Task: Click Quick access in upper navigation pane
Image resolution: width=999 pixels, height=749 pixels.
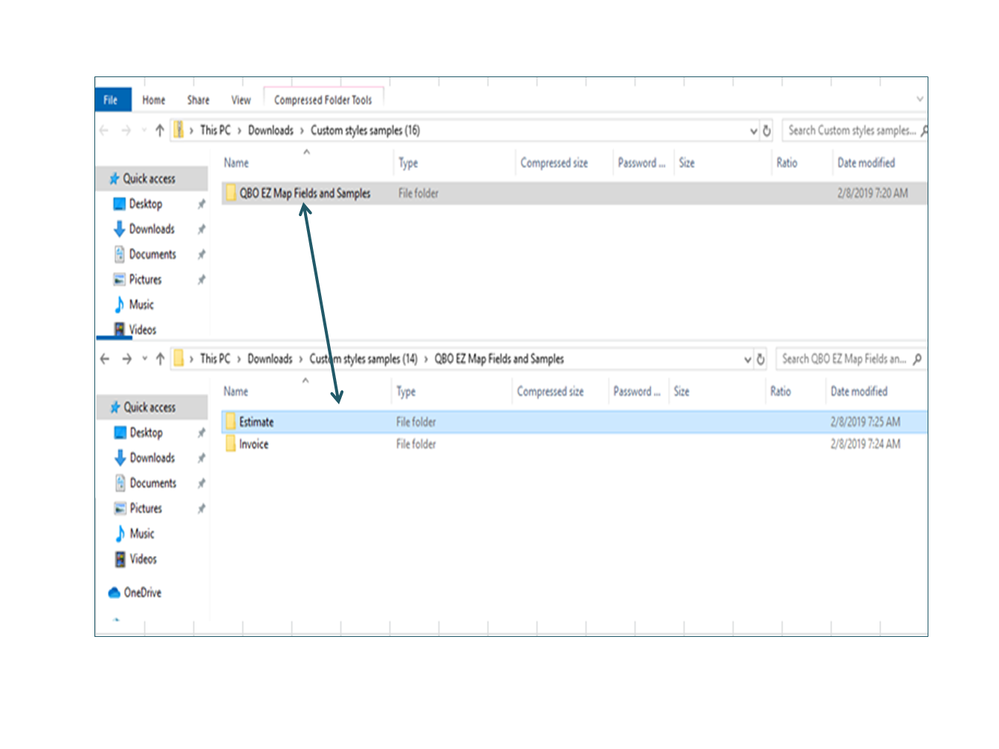Action: pyautogui.click(x=152, y=179)
